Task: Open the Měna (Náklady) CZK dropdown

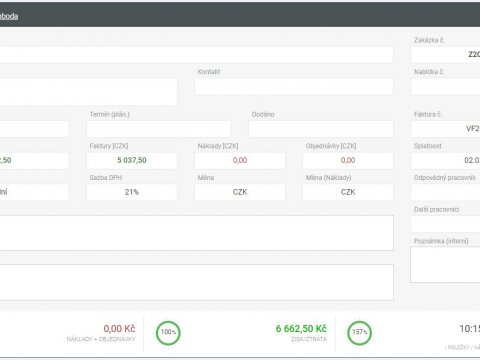Action: click(348, 192)
